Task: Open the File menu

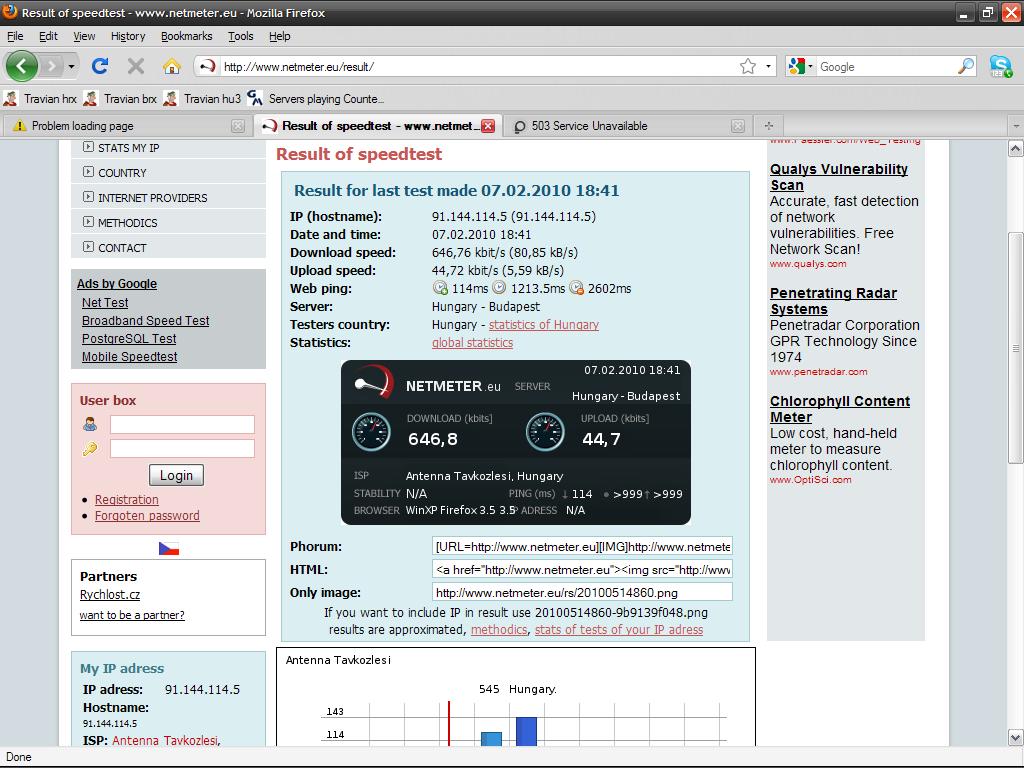Action: (x=15, y=36)
